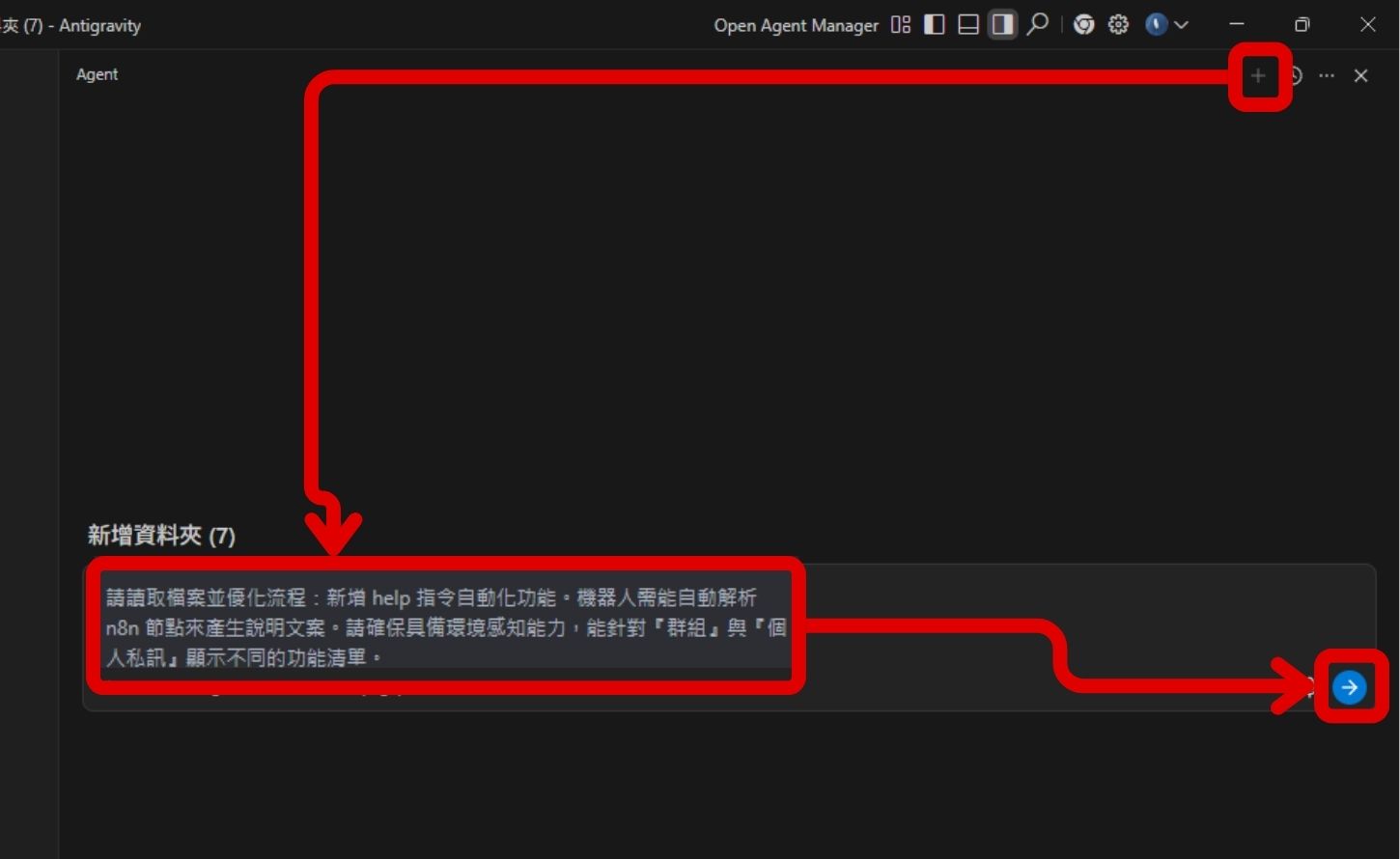Toggle the primary side bar visibility
The image size is (1400, 859).
933,25
